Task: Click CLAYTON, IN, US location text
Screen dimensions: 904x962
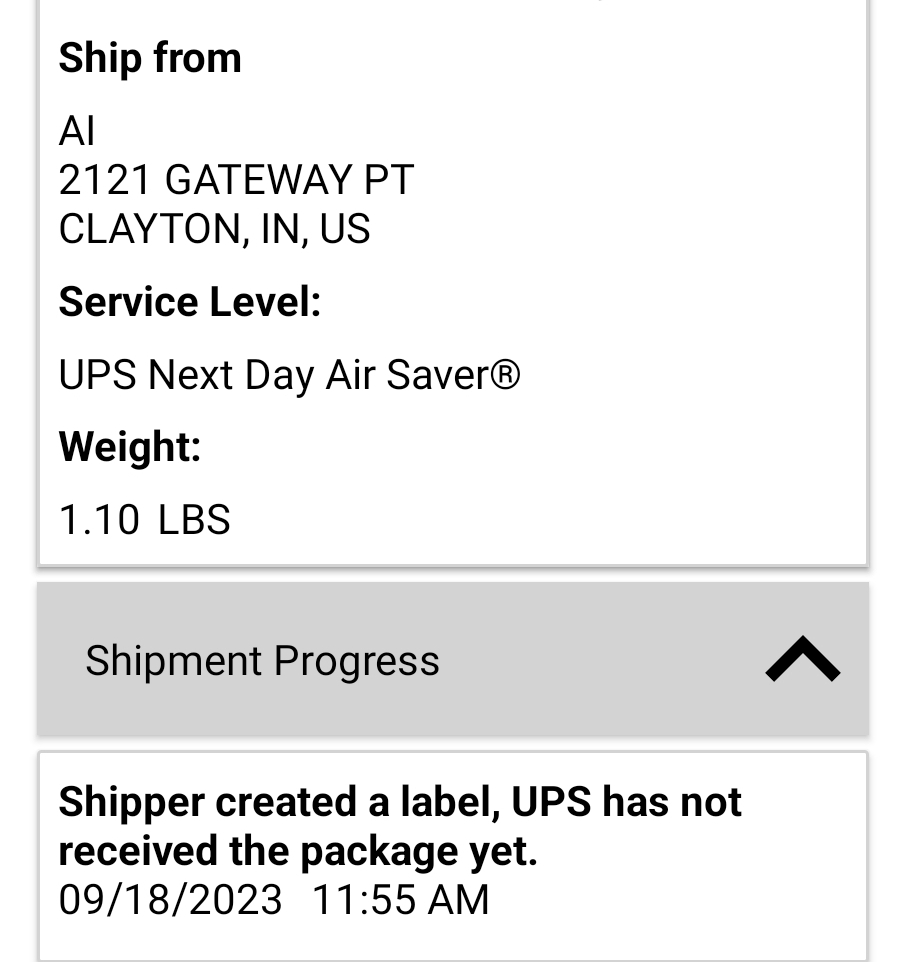Action: pos(214,229)
